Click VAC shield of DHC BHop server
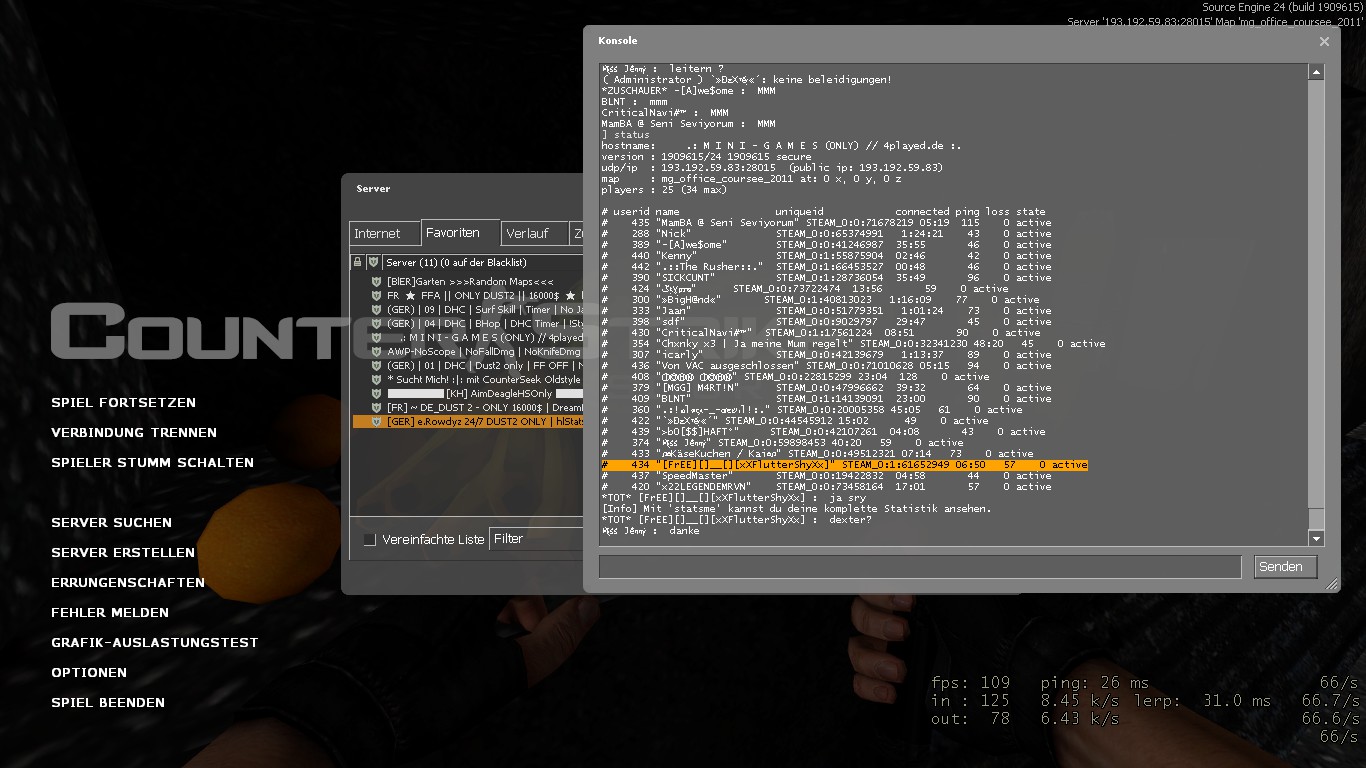 click(x=377, y=324)
